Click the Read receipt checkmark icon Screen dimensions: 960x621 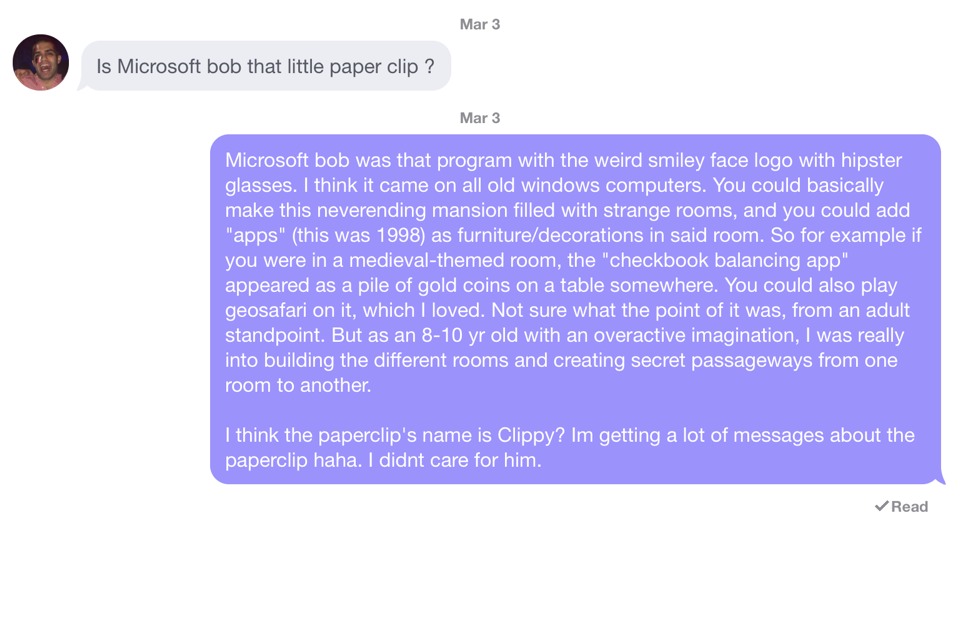pos(881,506)
